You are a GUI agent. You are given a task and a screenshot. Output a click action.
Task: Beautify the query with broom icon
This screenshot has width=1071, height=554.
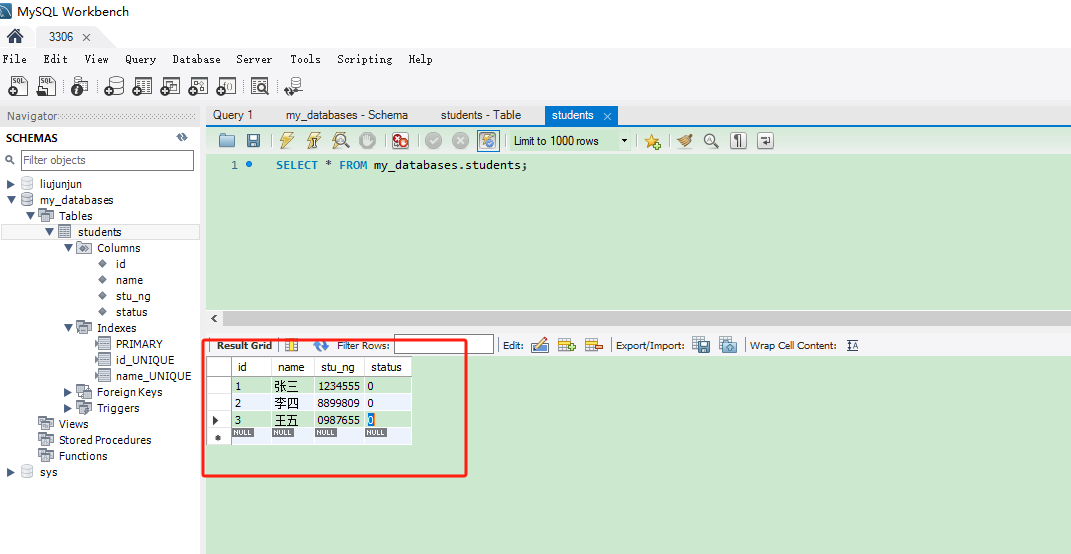[x=685, y=141]
